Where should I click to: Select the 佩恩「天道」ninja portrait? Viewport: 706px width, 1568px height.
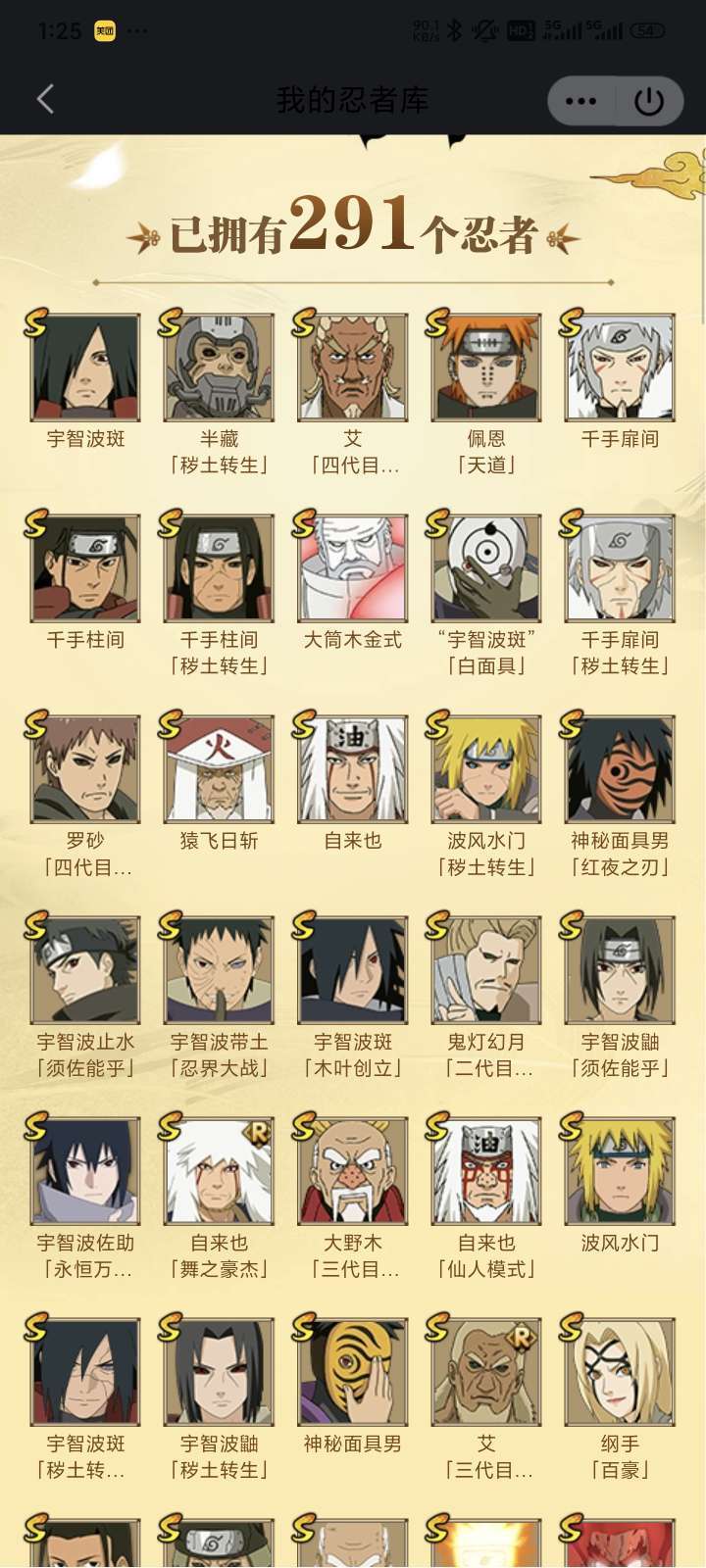point(486,367)
